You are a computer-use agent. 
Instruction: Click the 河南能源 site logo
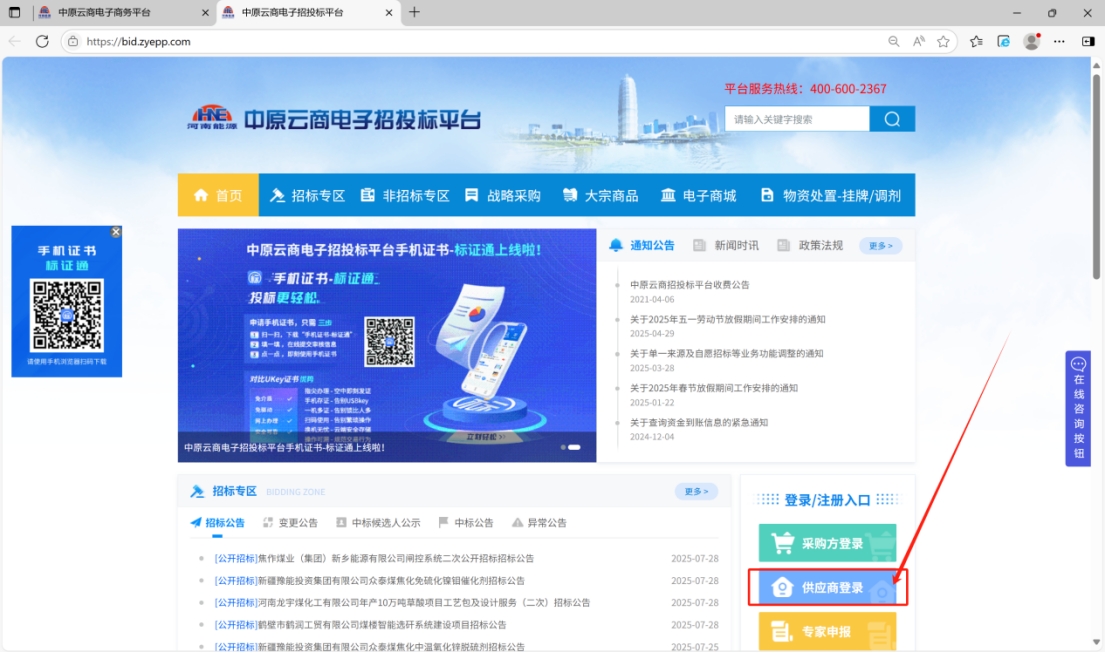point(211,117)
